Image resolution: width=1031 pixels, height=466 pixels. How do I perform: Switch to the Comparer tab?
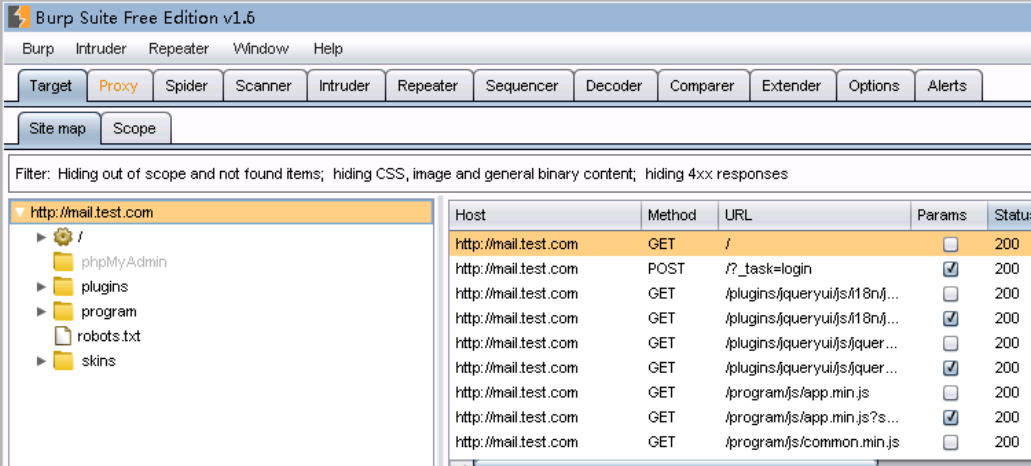[702, 86]
